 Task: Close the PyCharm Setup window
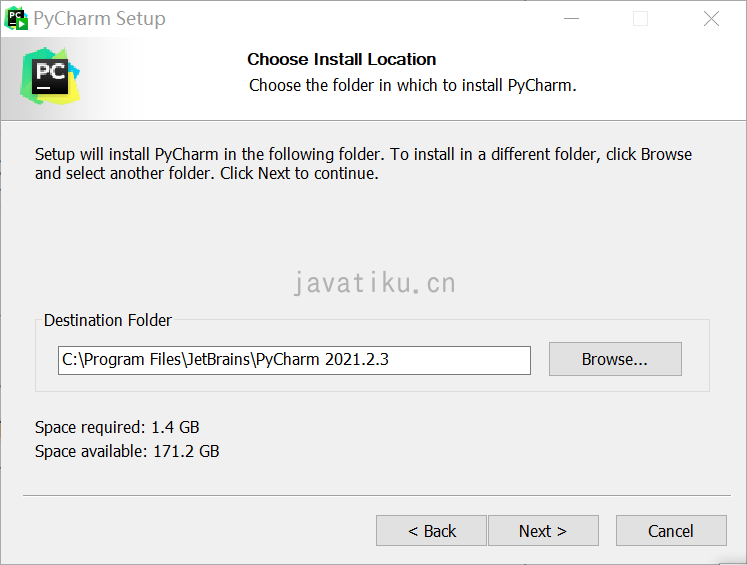pos(711,19)
